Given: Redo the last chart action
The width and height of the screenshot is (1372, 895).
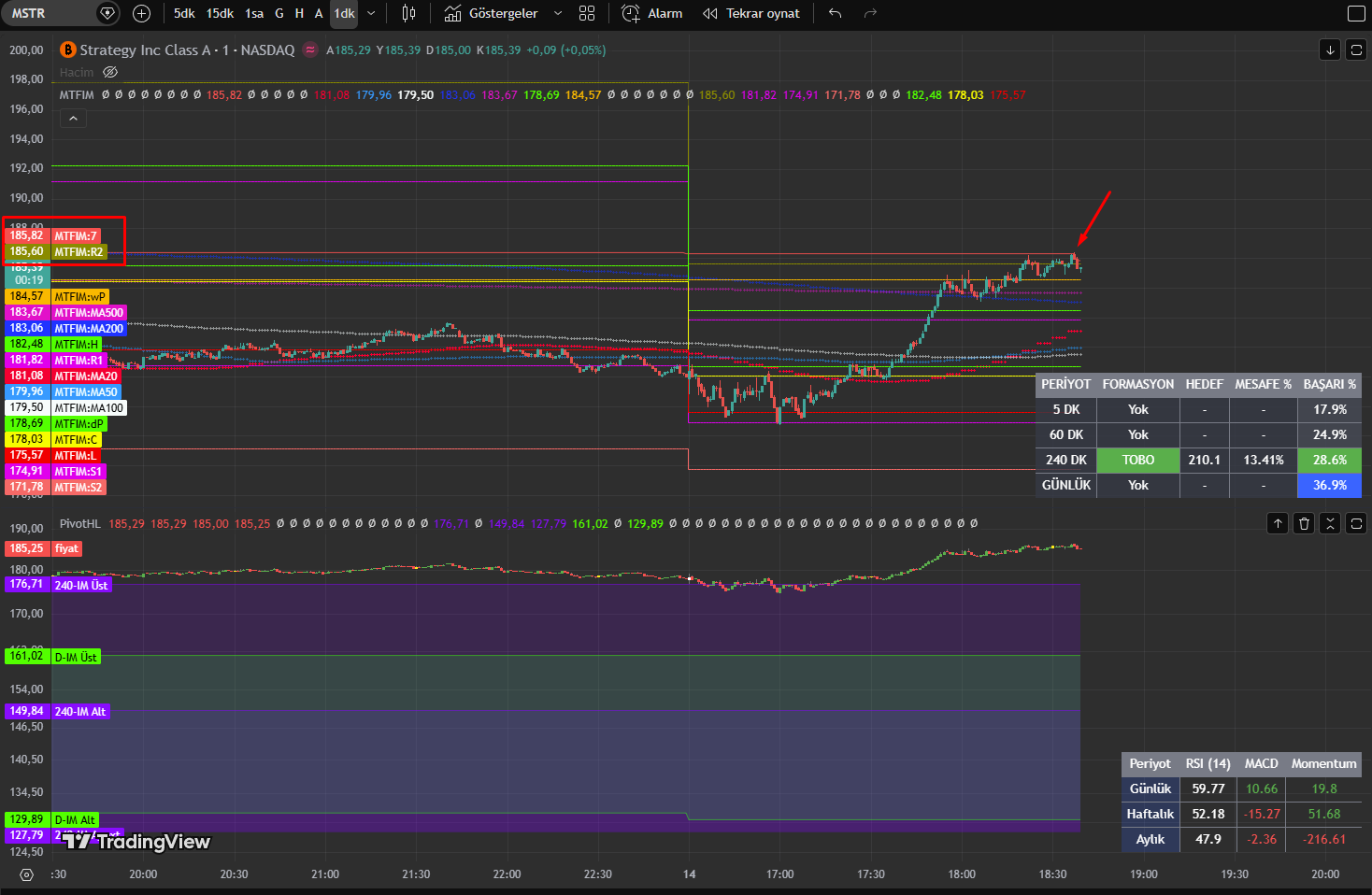Looking at the screenshot, I should pyautogui.click(x=870, y=13).
